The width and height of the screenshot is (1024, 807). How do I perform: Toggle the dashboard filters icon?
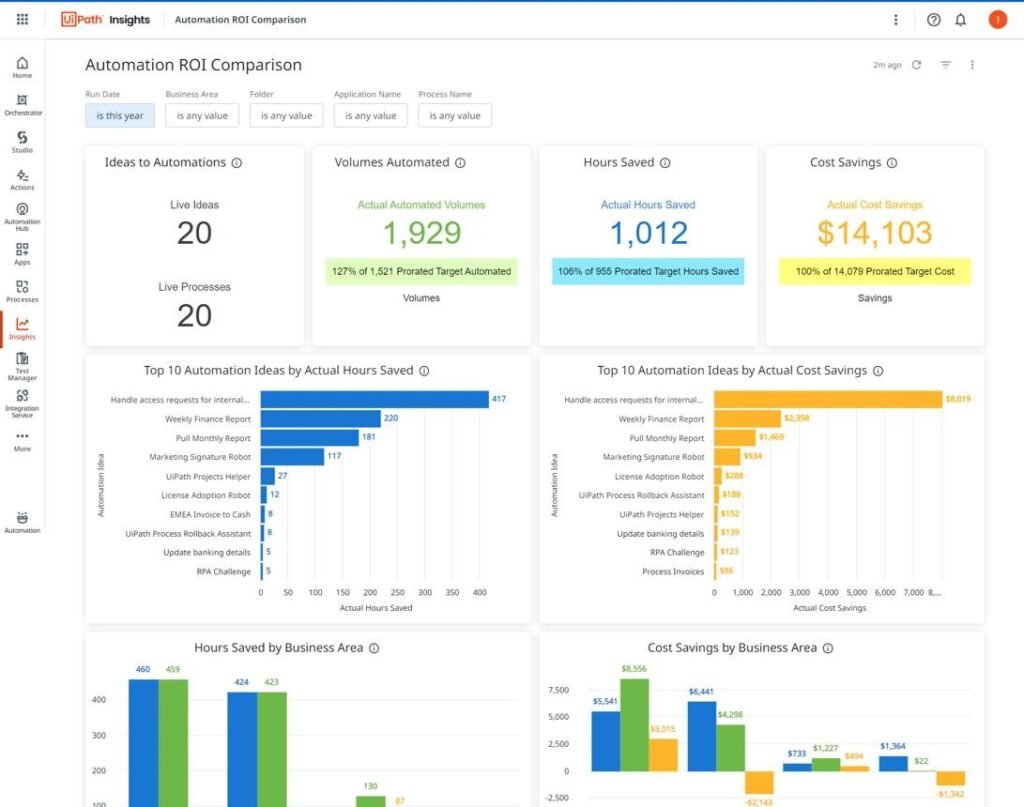(x=945, y=65)
